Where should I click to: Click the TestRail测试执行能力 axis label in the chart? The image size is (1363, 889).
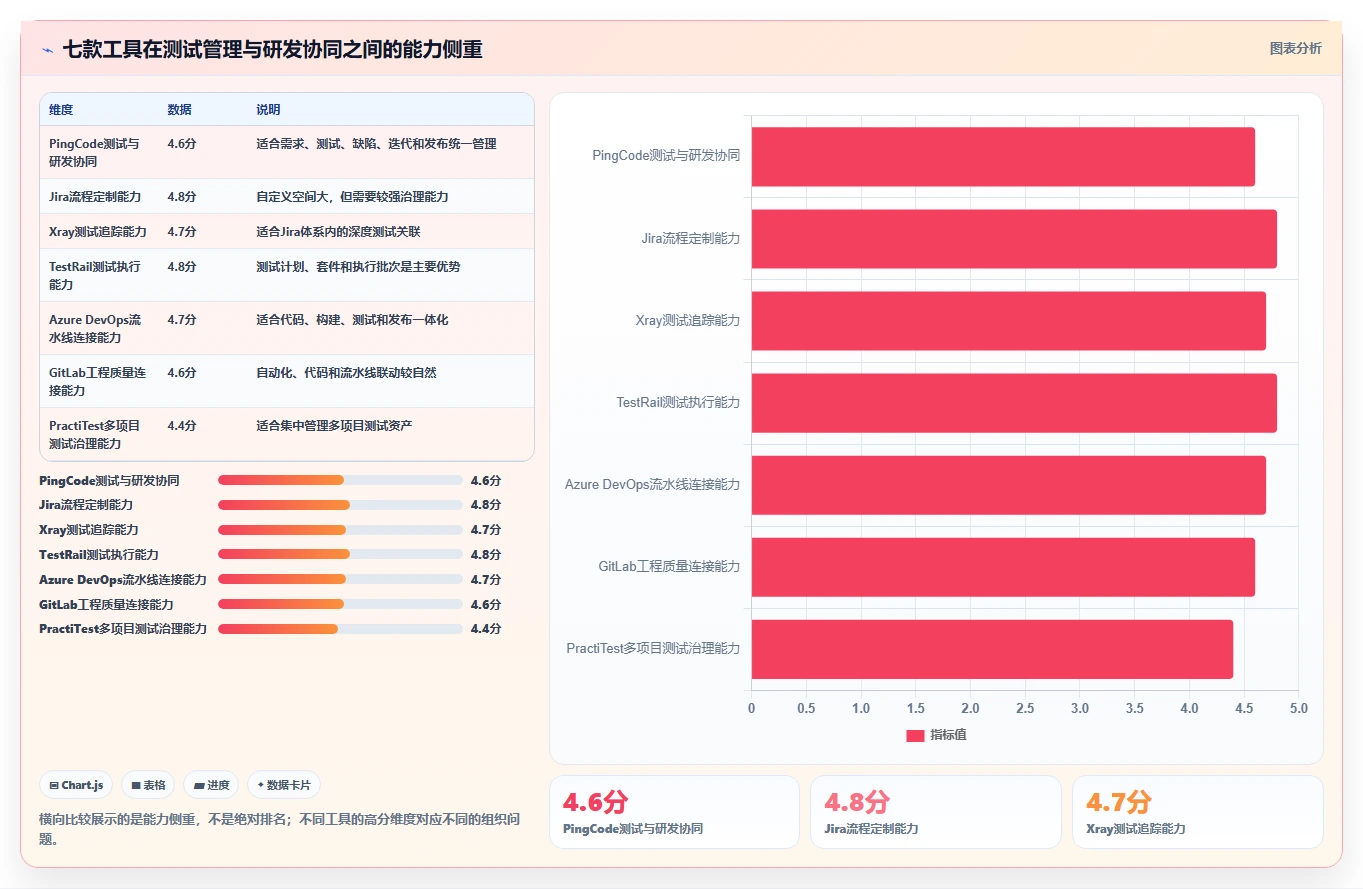[x=678, y=403]
